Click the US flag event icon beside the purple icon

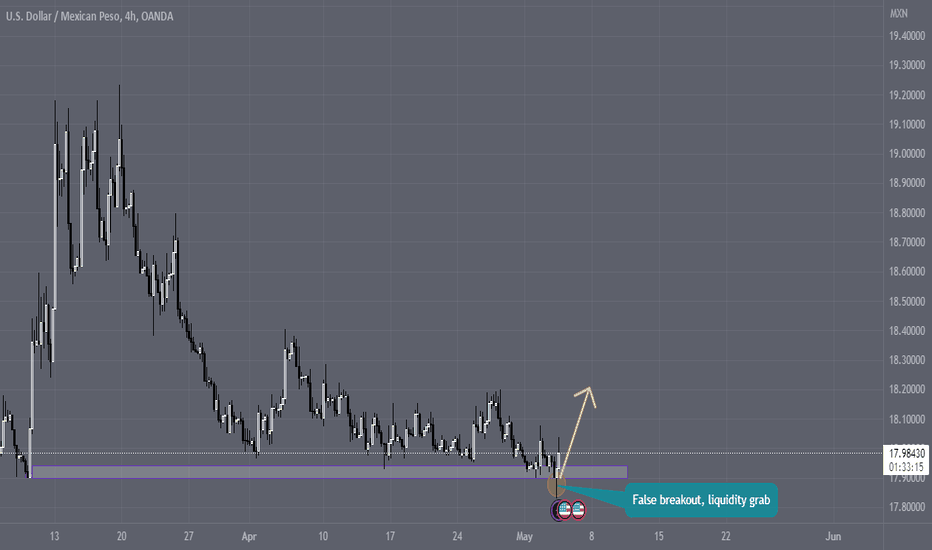pyautogui.click(x=565, y=510)
